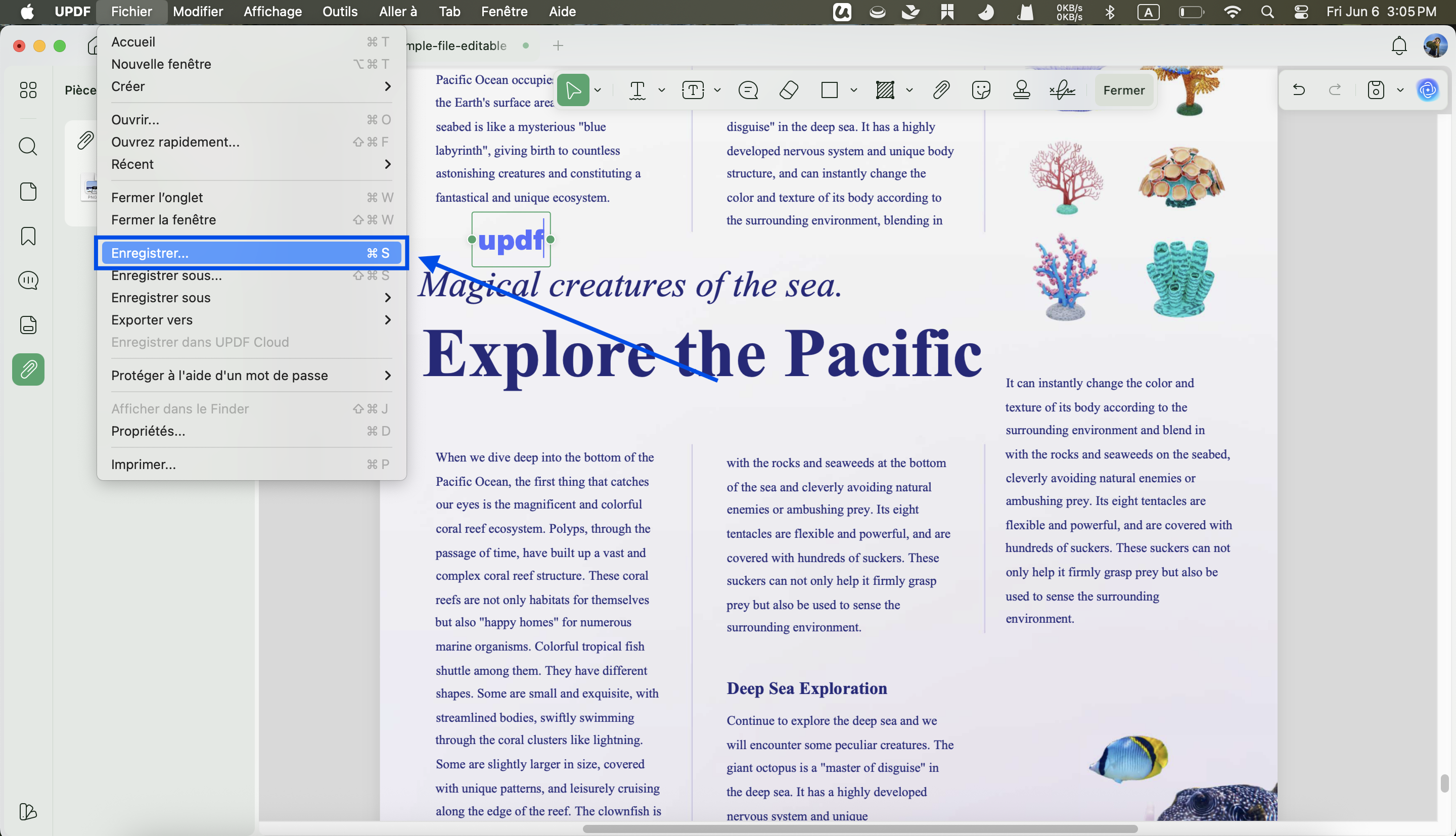Click the bottom-left sidebar icon
This screenshot has width=1456, height=836.
28,811
